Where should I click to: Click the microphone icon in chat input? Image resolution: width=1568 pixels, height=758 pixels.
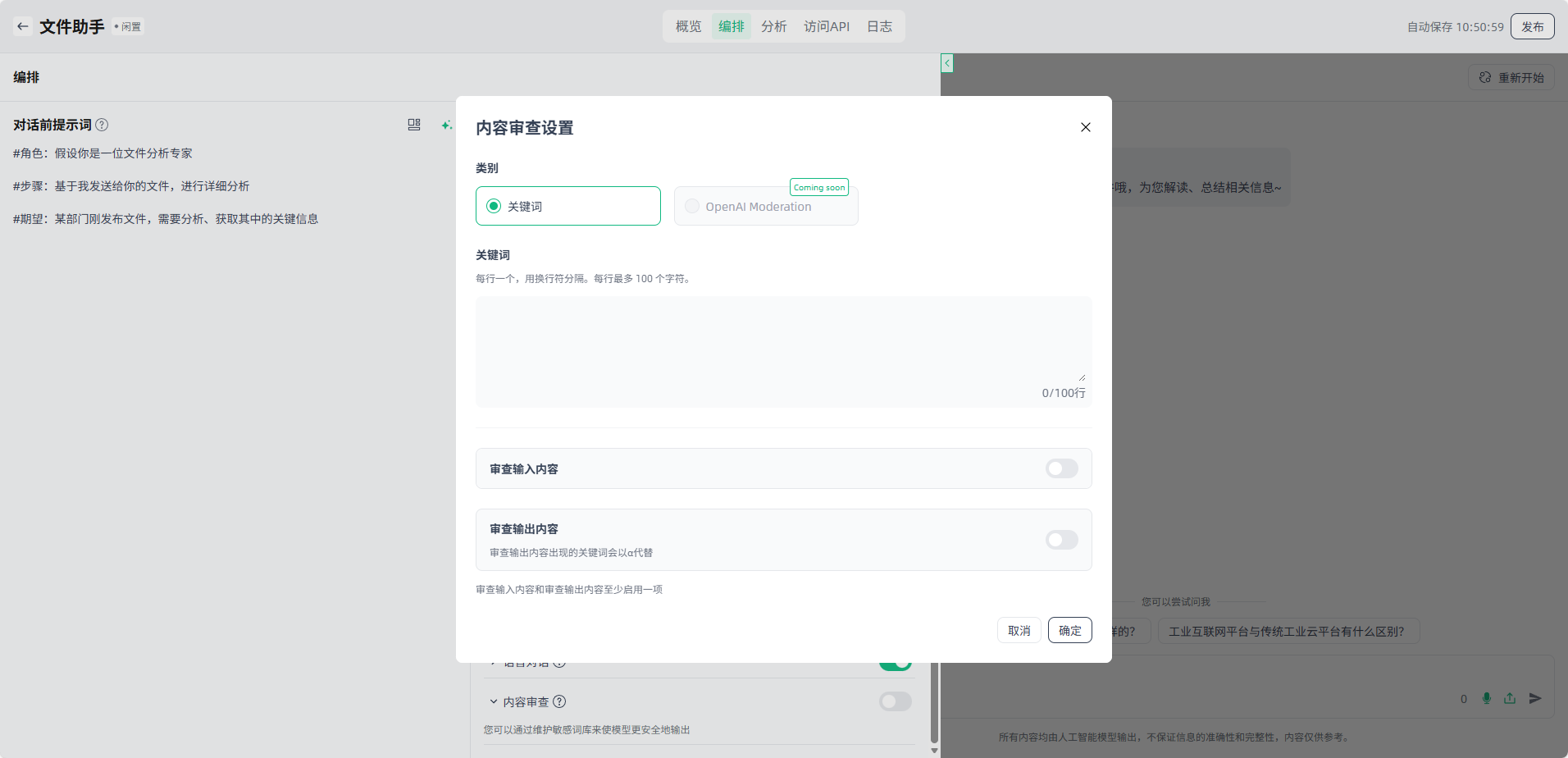pos(1486,698)
